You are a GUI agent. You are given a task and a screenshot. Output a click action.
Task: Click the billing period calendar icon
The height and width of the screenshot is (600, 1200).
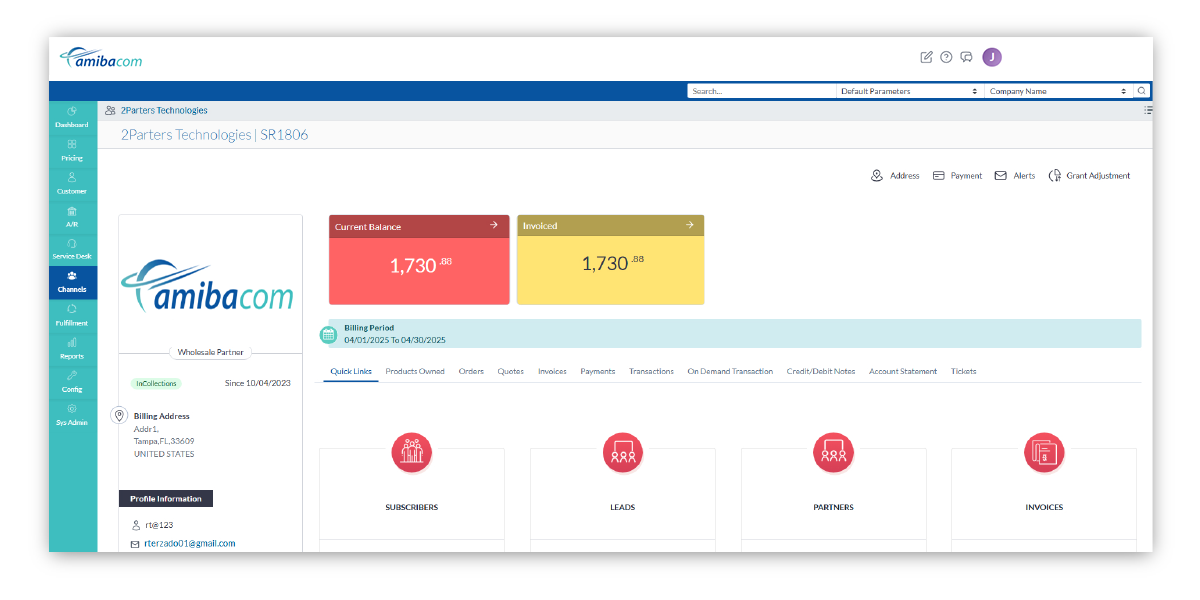pos(328,335)
